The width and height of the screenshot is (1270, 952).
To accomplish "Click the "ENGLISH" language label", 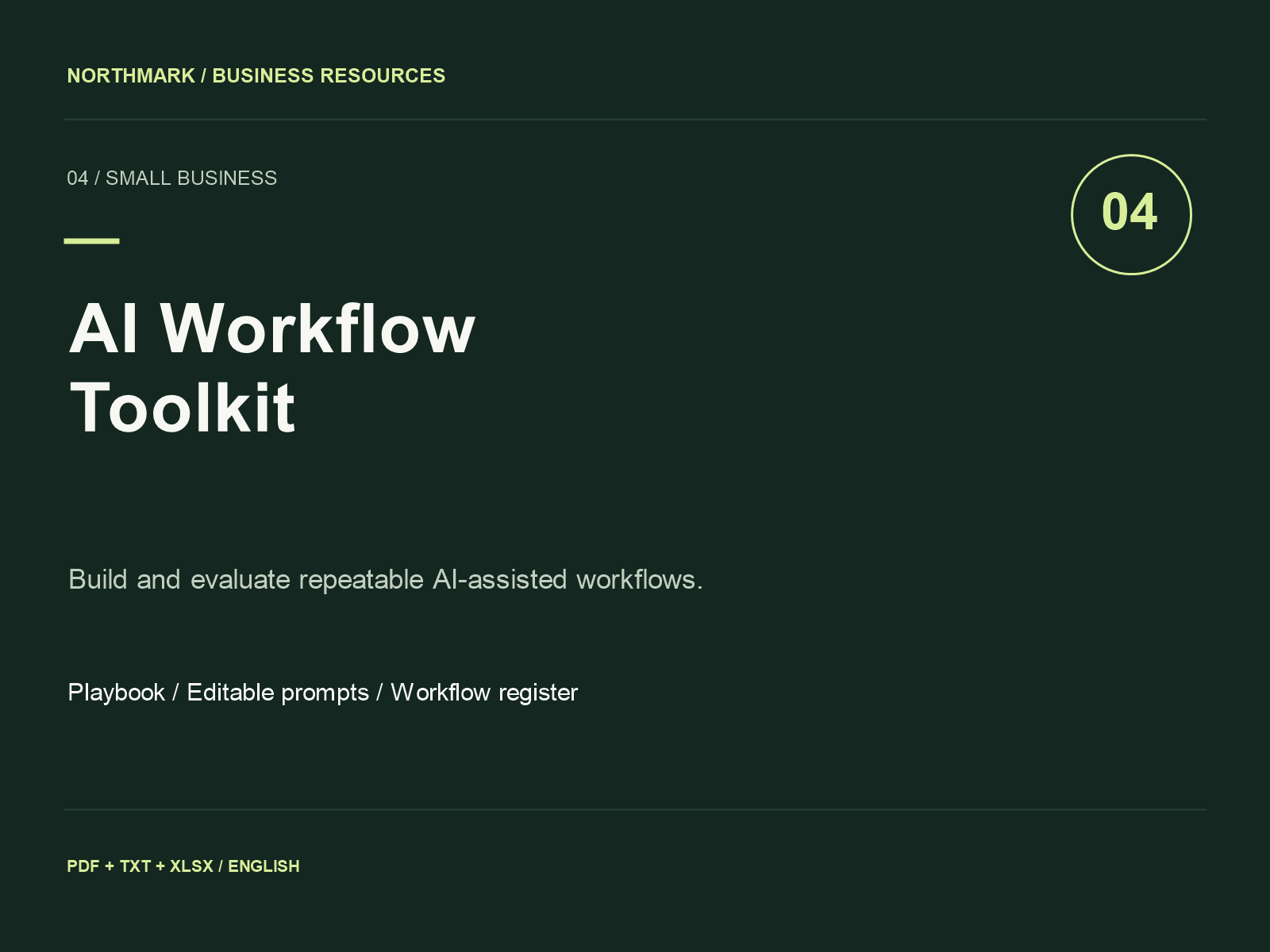I will [x=264, y=866].
